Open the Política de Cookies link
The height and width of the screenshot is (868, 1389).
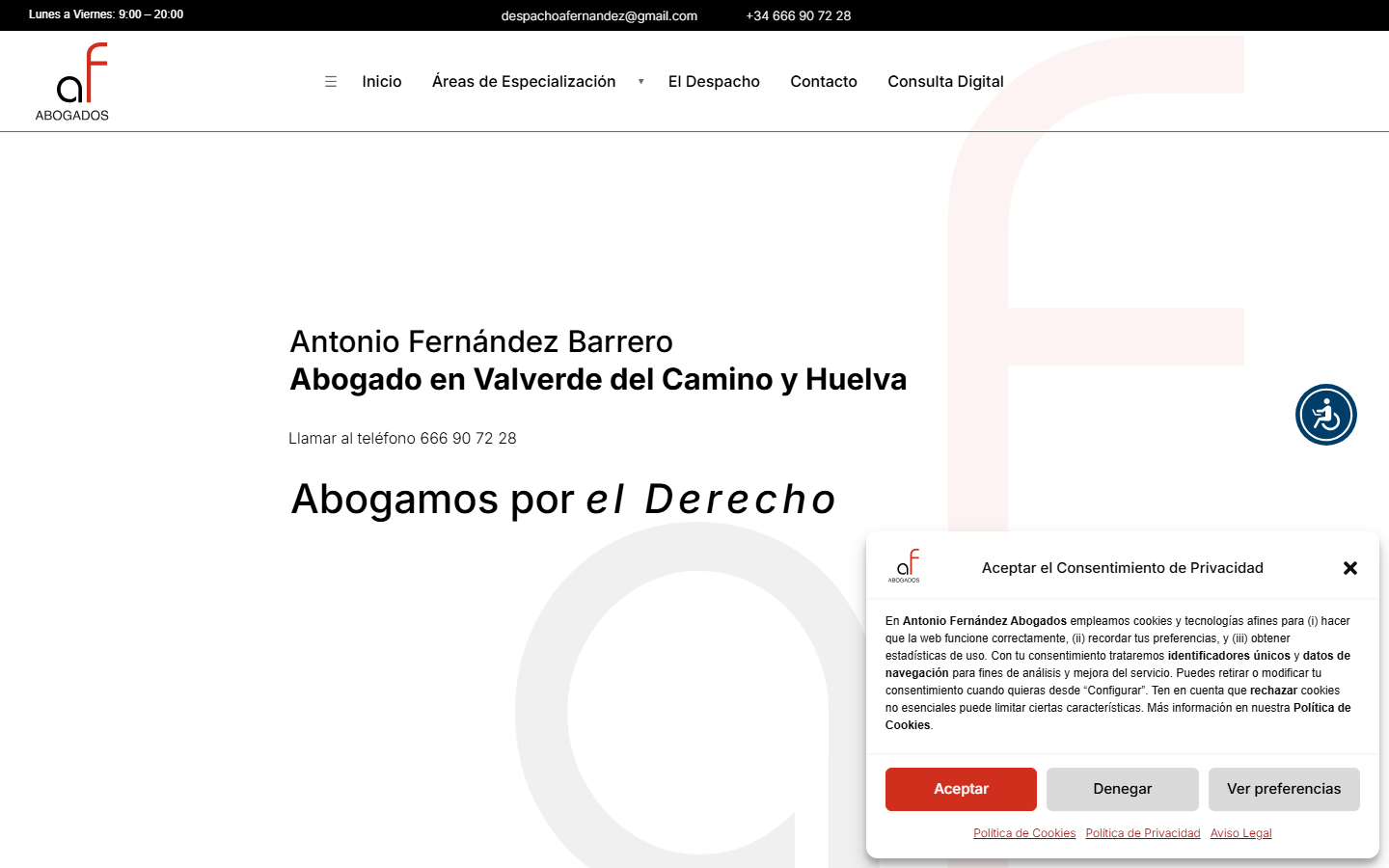pos(1024,833)
